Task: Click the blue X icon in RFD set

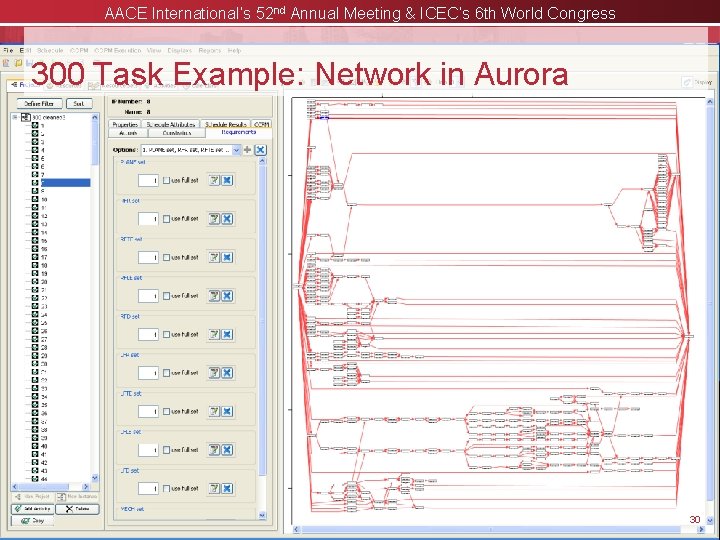Action: pyautogui.click(x=227, y=334)
